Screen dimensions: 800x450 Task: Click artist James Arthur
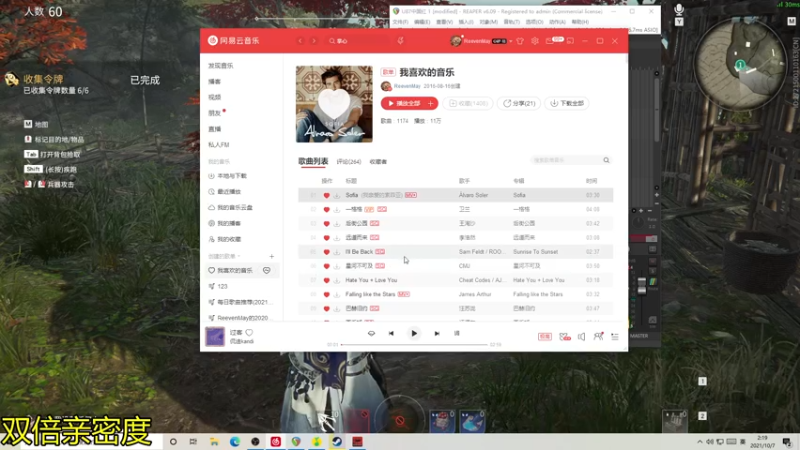tap(475, 294)
